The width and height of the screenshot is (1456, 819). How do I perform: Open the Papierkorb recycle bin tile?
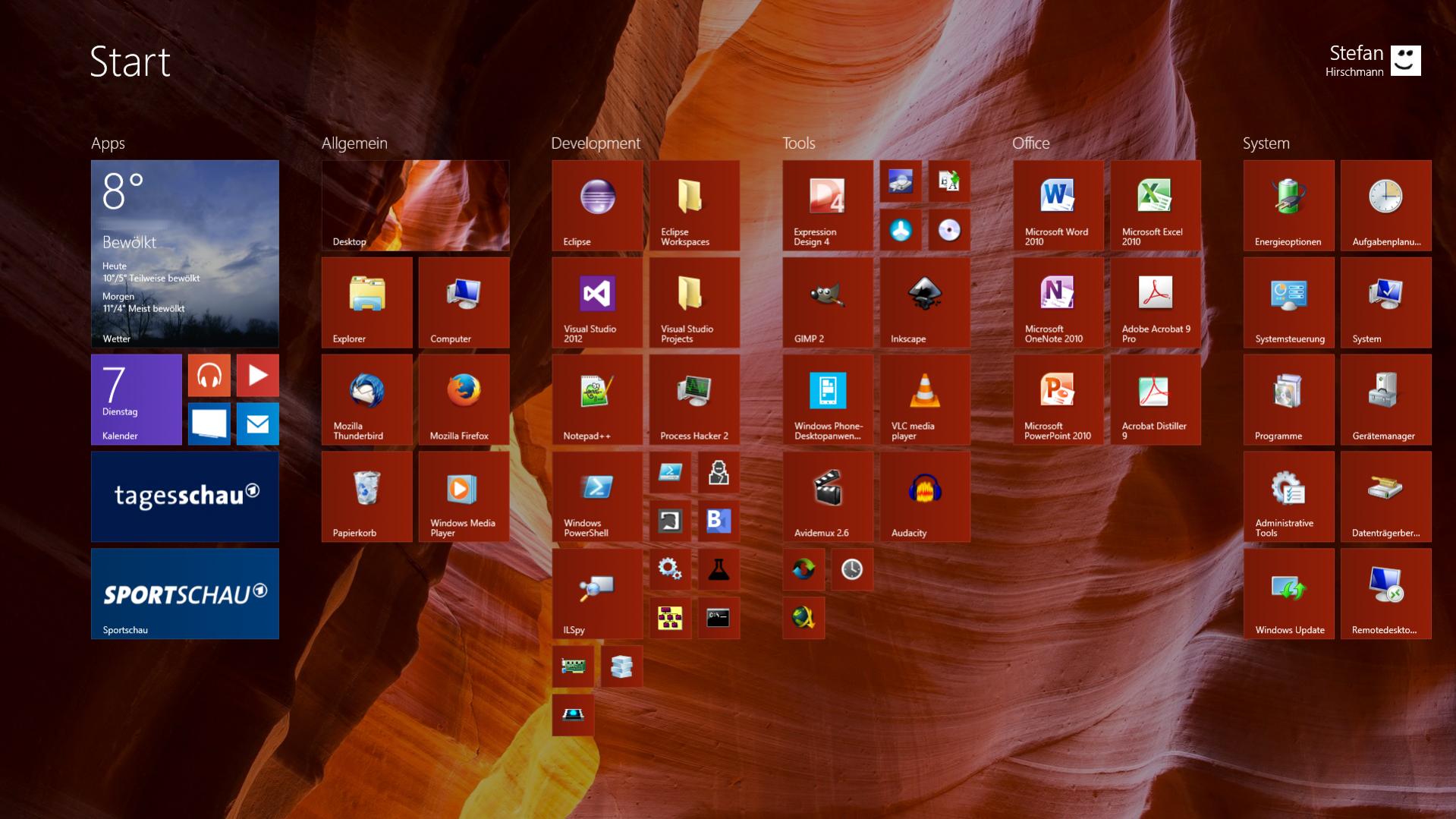pyautogui.click(x=366, y=496)
